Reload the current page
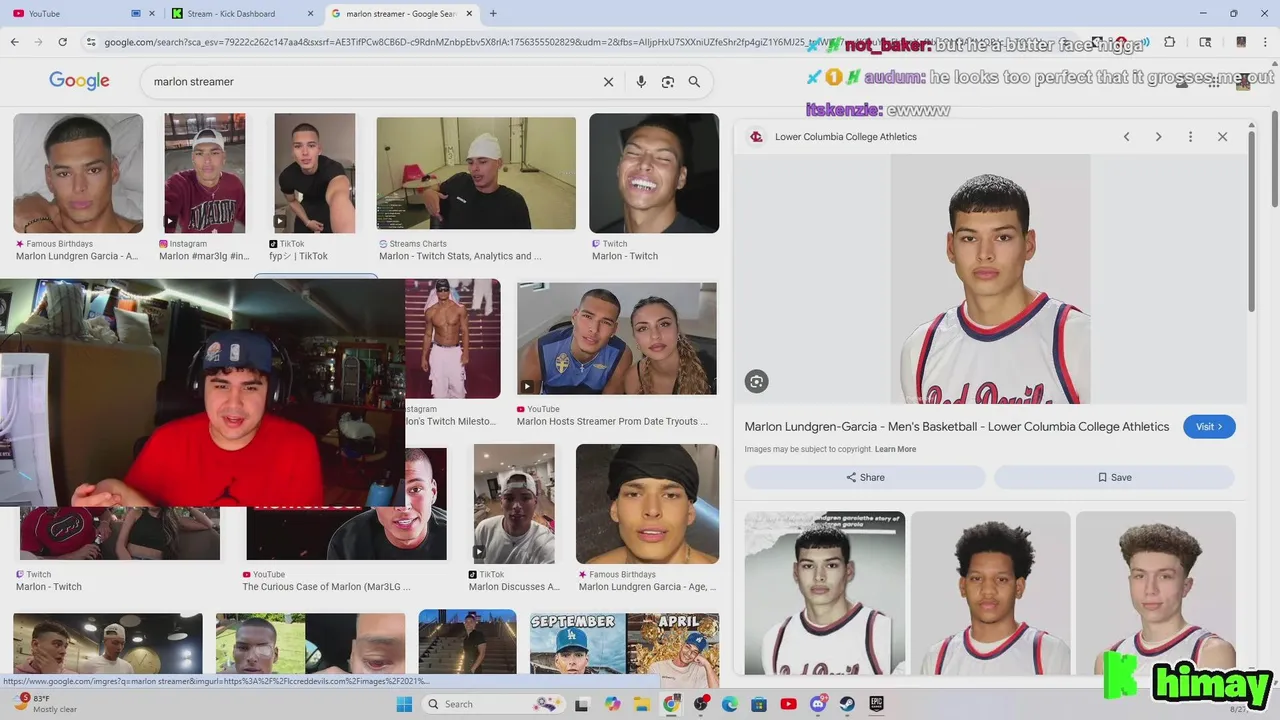The image size is (1280, 720). coord(62,42)
